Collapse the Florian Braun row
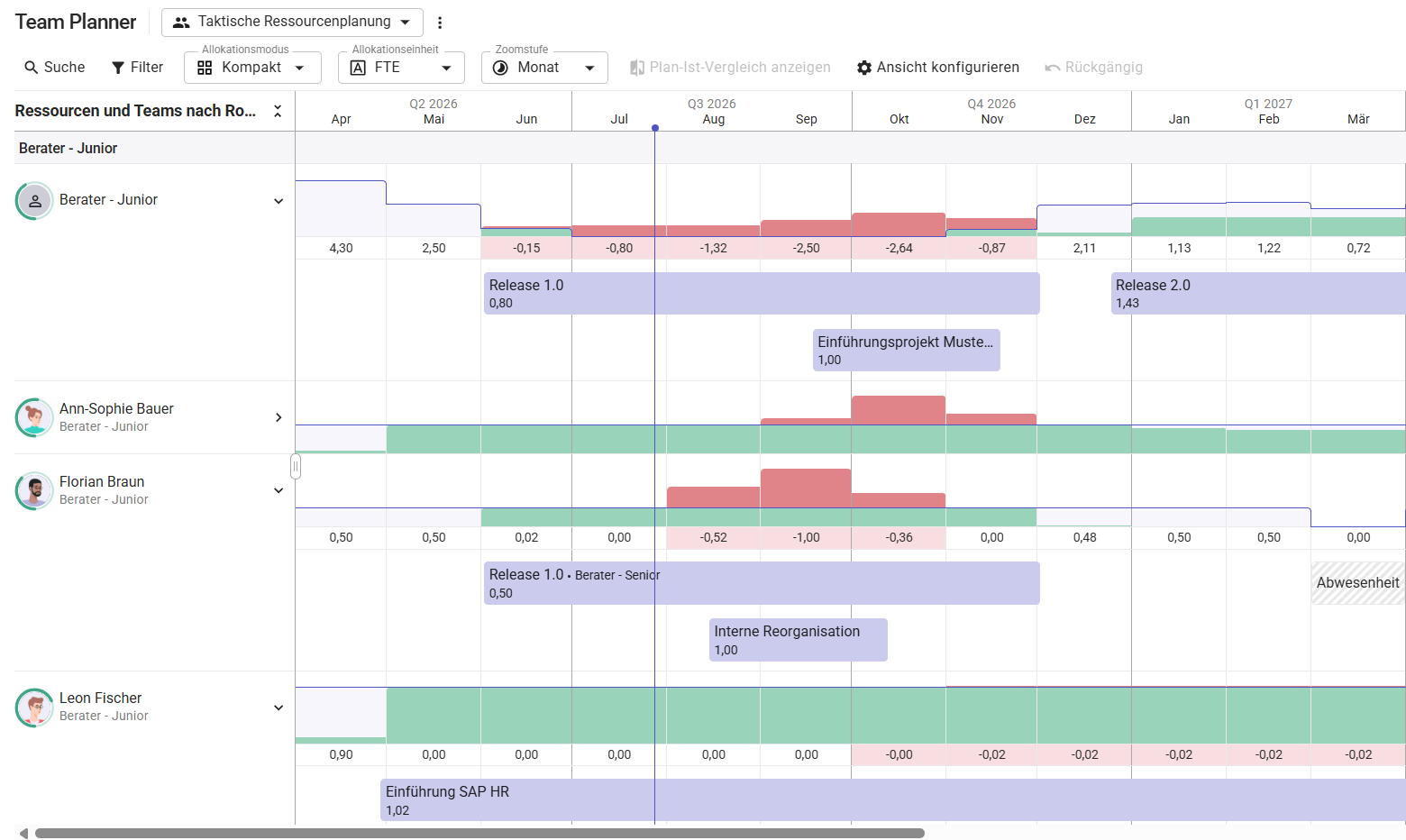Screen dimensions: 1406x840 coord(278,490)
